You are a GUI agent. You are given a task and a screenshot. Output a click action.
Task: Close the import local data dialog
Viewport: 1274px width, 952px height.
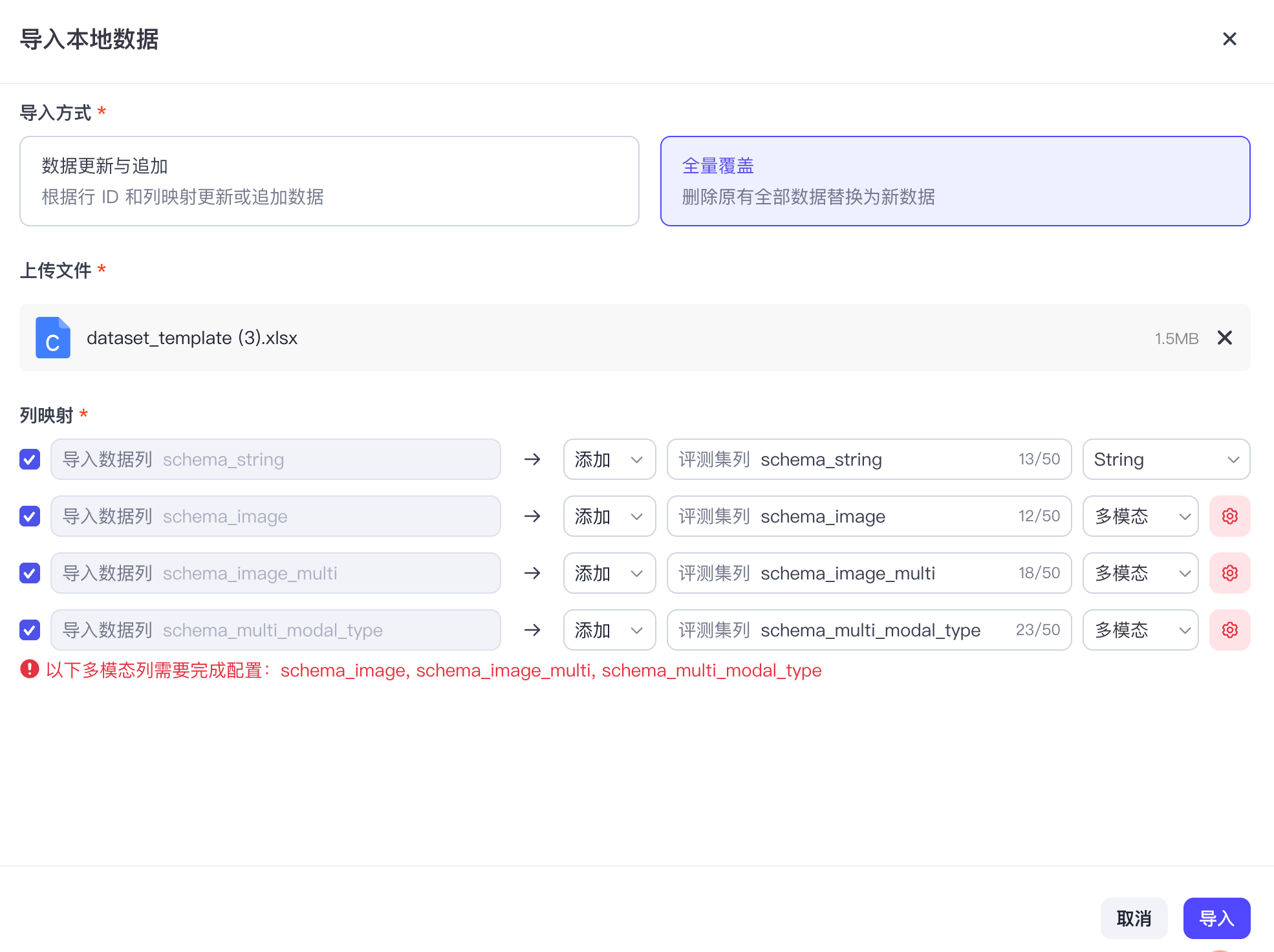pyautogui.click(x=1229, y=39)
